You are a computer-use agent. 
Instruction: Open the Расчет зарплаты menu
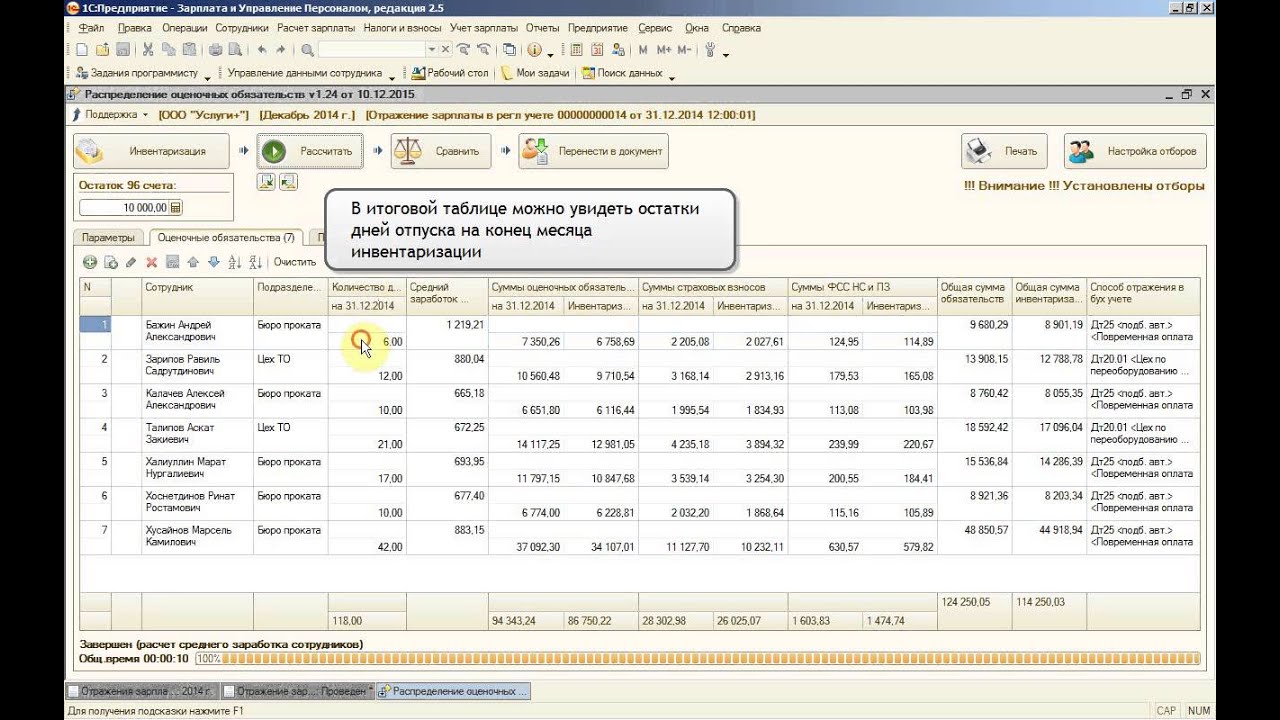pos(315,28)
